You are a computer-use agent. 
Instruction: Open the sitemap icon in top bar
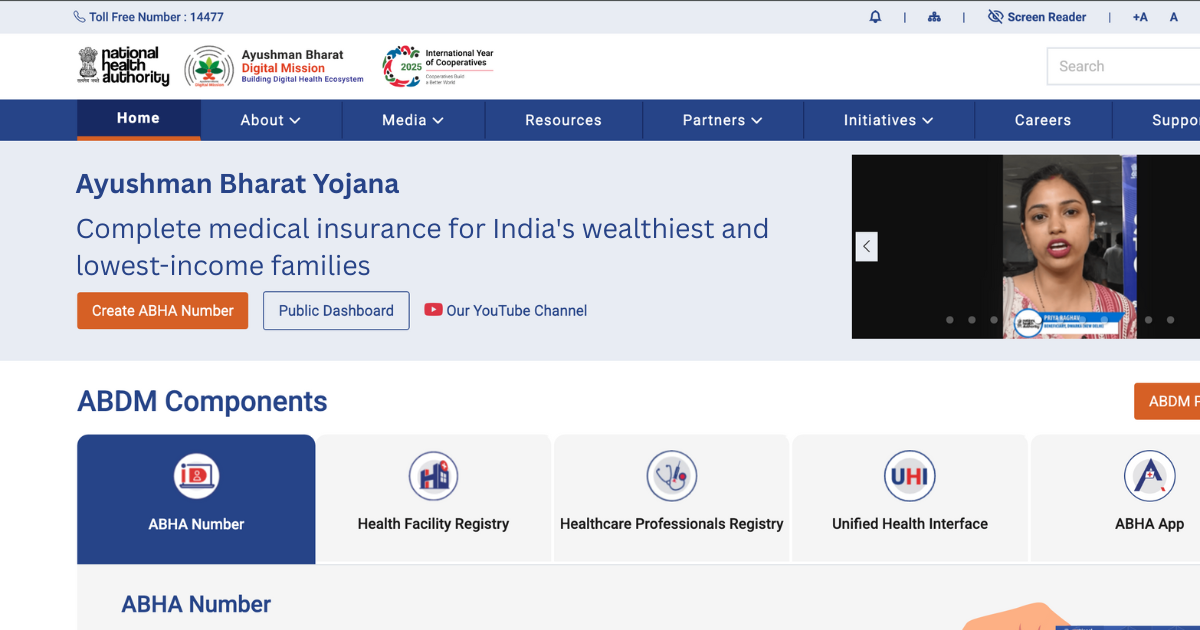[934, 17]
